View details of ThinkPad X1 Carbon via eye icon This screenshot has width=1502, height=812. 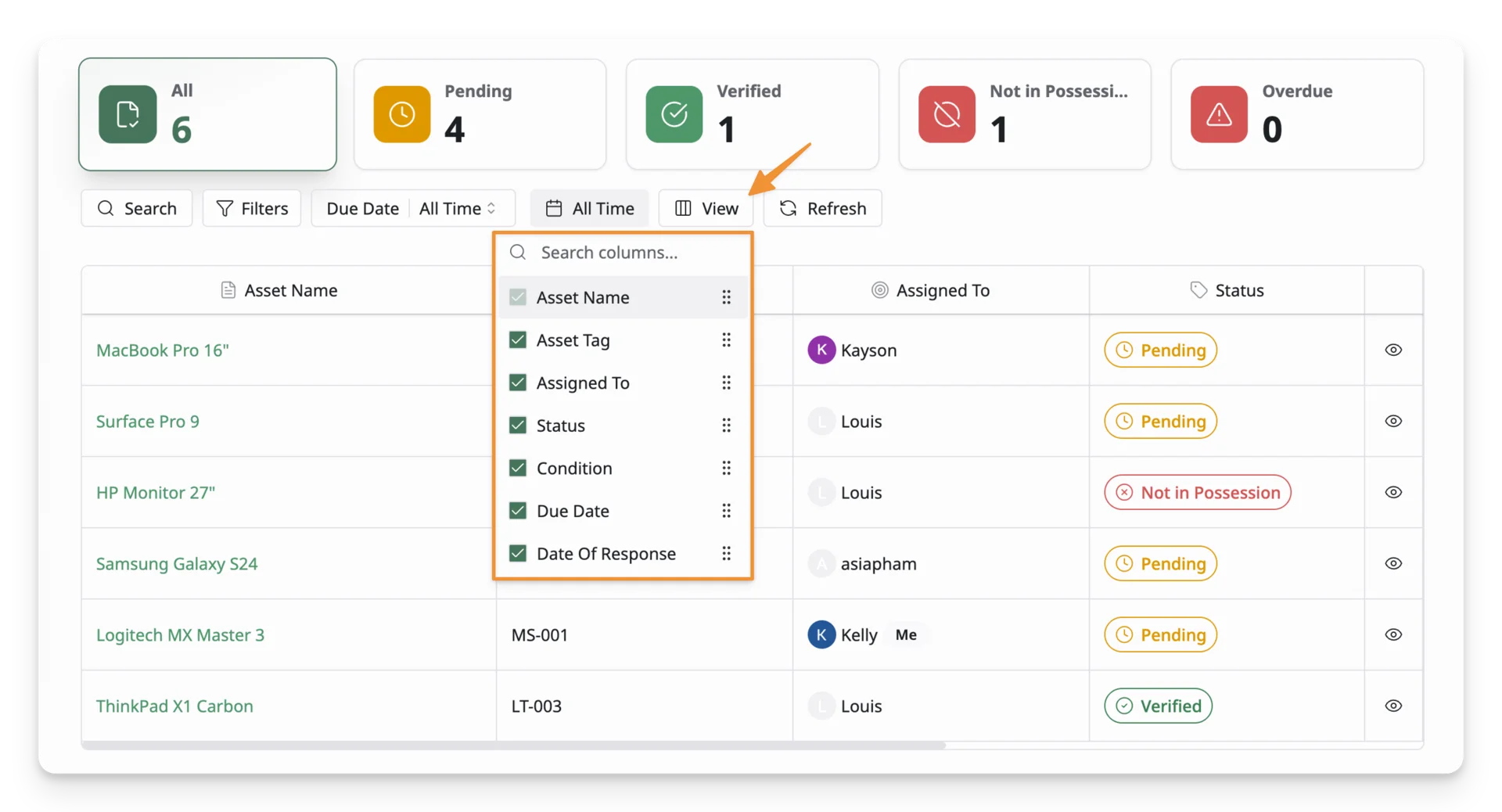click(1393, 706)
